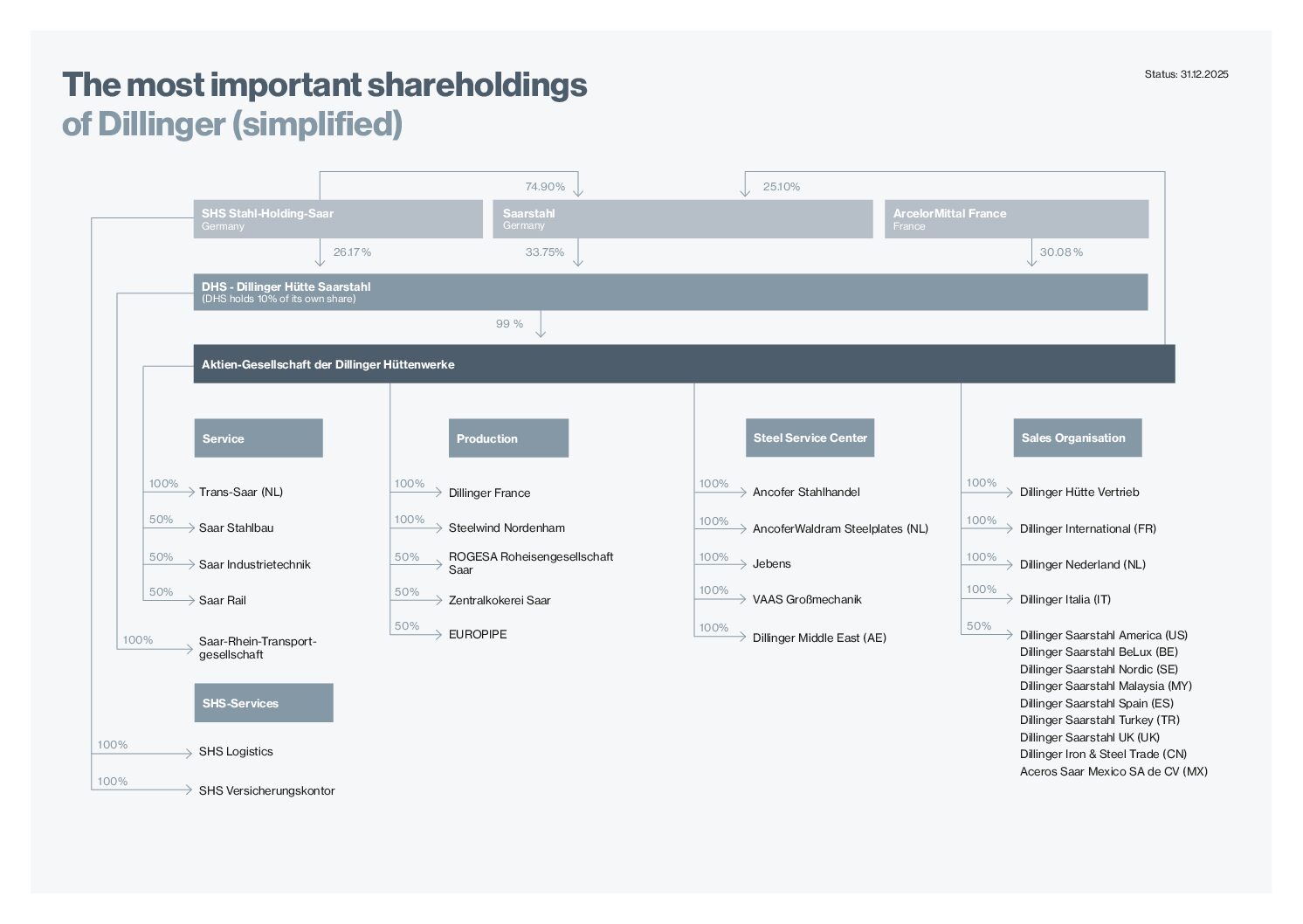Viewport: 1303px width, 924px height.
Task: Click the 25.10% arrow pointing to Saarstahl
Action: (x=745, y=185)
